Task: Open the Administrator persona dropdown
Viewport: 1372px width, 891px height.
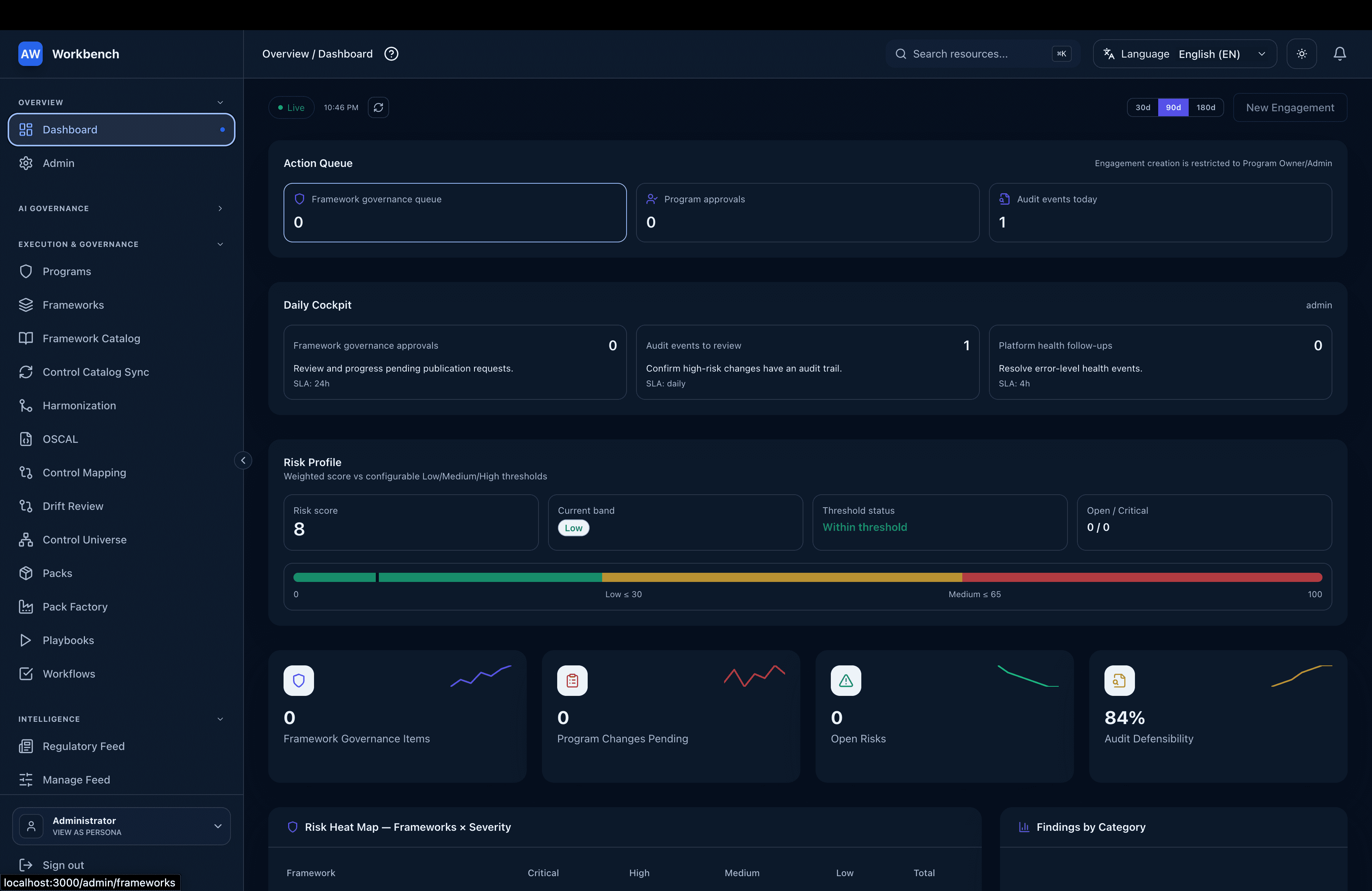Action: click(x=122, y=826)
